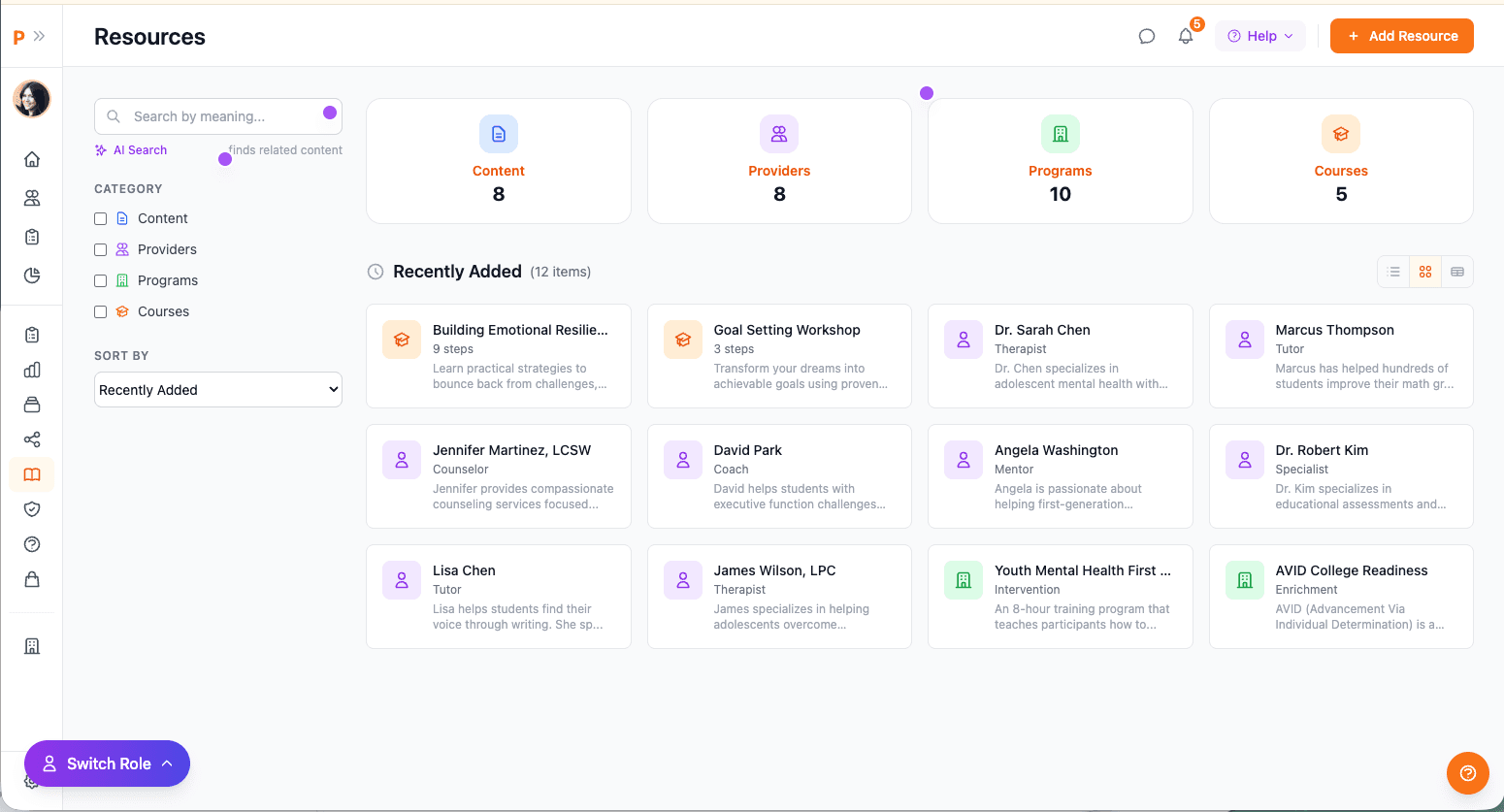
Task: Open the pie chart analytics icon
Action: [x=32, y=276]
